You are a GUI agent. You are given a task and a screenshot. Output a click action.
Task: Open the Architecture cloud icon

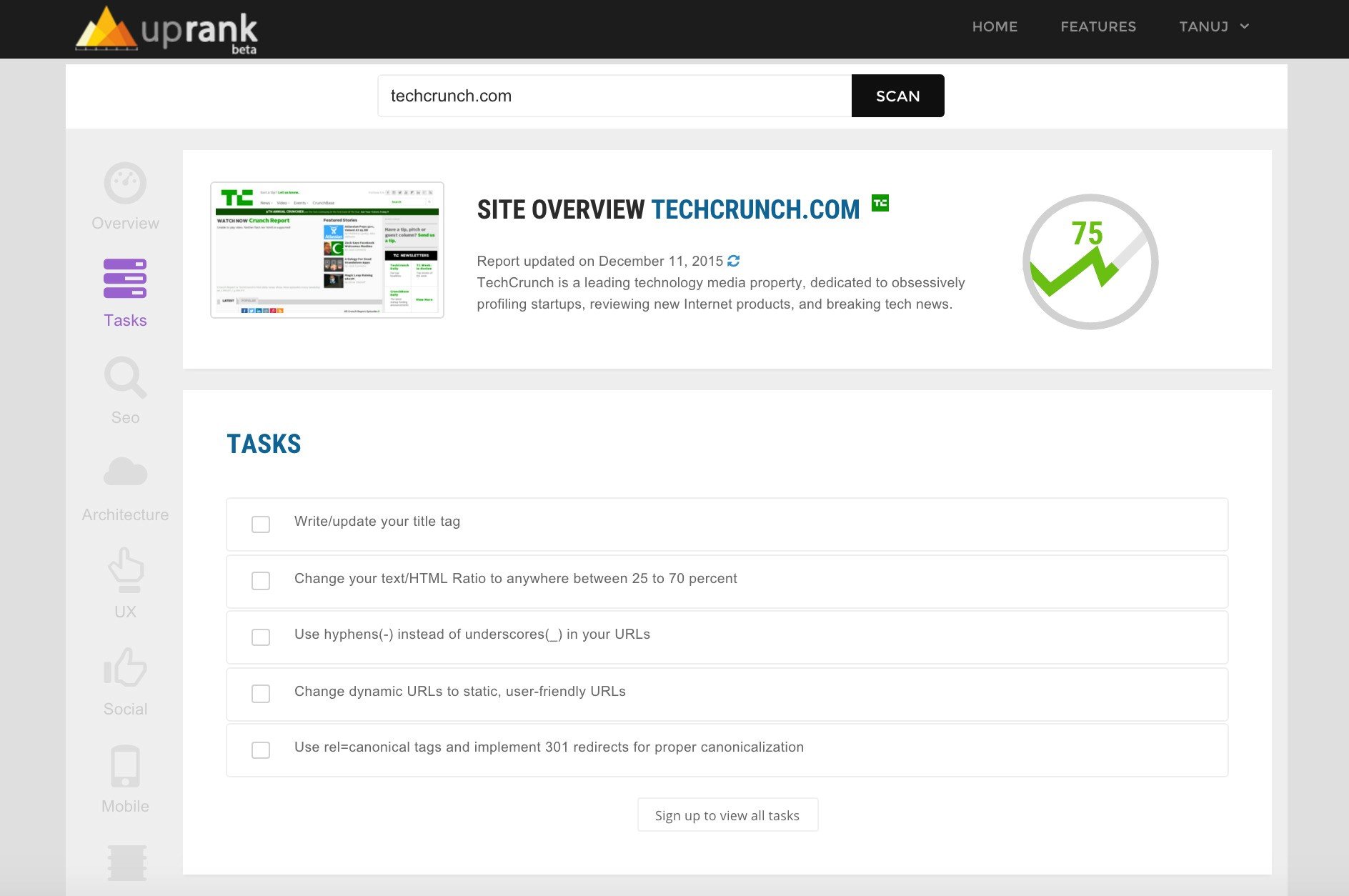click(x=125, y=472)
